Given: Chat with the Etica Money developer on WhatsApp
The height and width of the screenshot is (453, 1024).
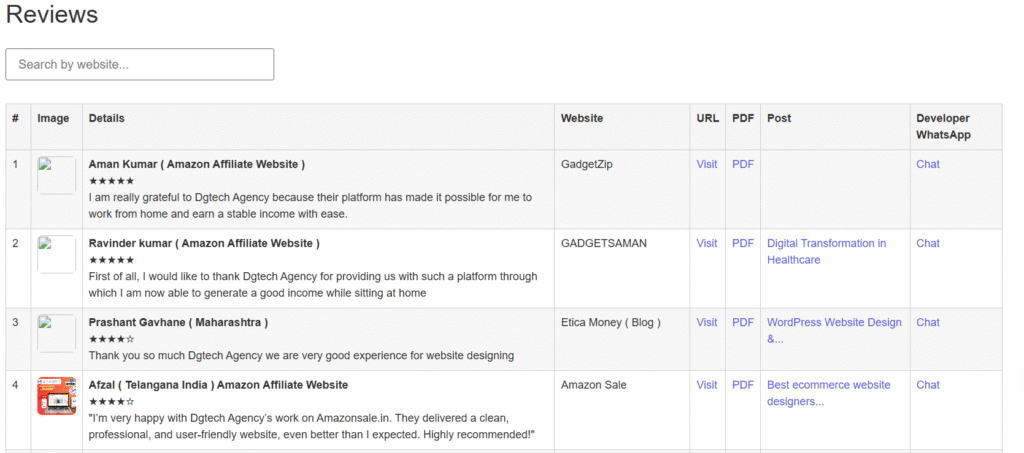Looking at the screenshot, I should pyautogui.click(x=928, y=322).
